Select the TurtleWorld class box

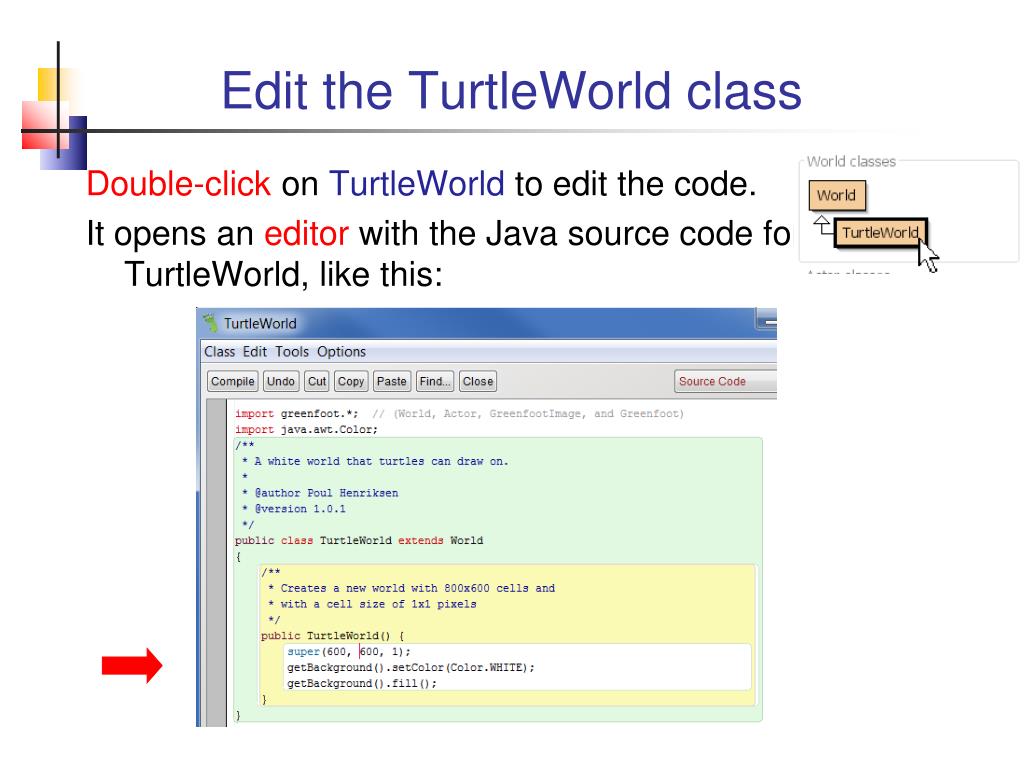pyautogui.click(x=880, y=233)
